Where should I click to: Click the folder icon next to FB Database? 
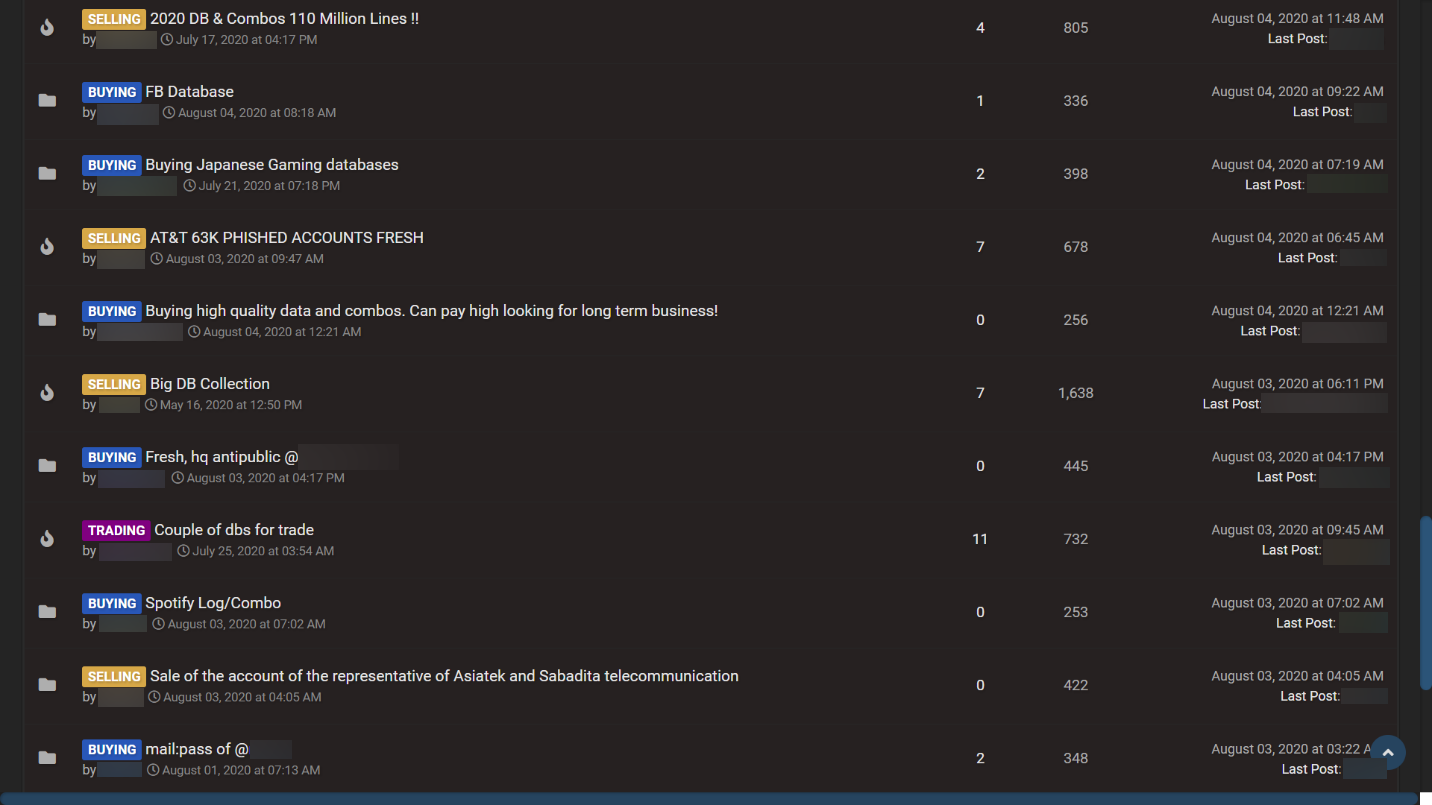click(x=47, y=101)
